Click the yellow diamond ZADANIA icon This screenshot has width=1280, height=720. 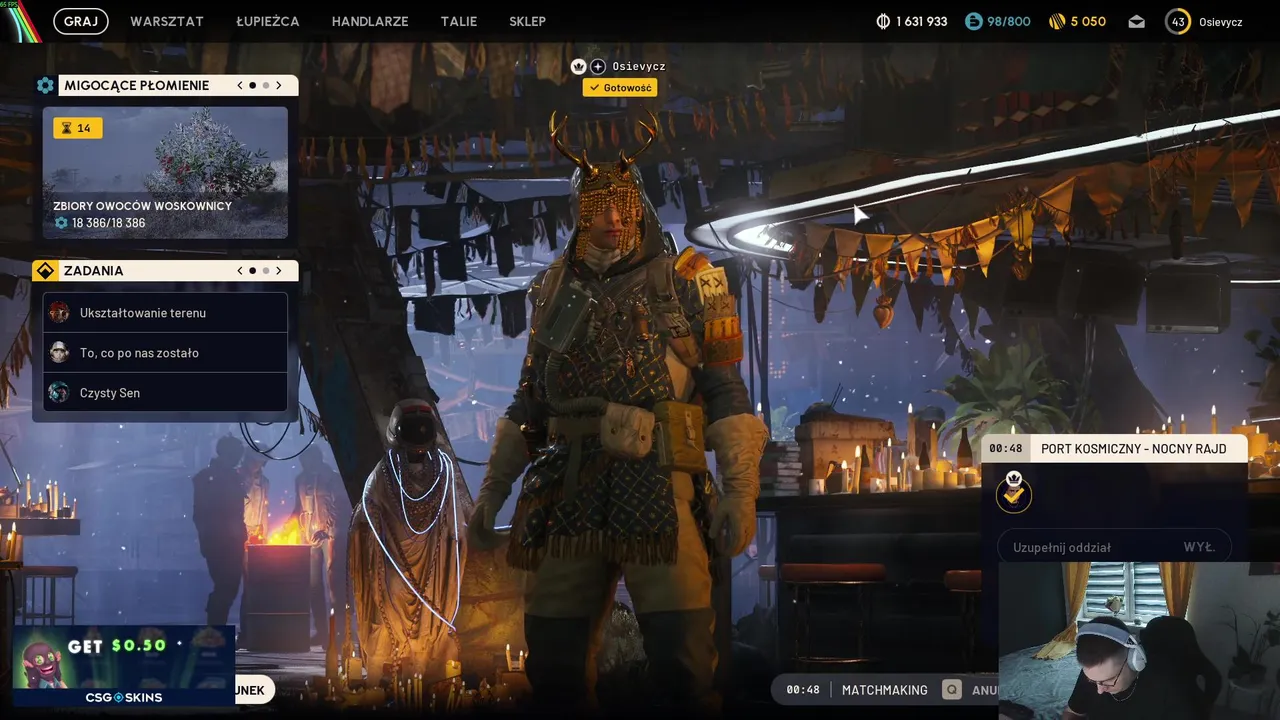(45, 270)
